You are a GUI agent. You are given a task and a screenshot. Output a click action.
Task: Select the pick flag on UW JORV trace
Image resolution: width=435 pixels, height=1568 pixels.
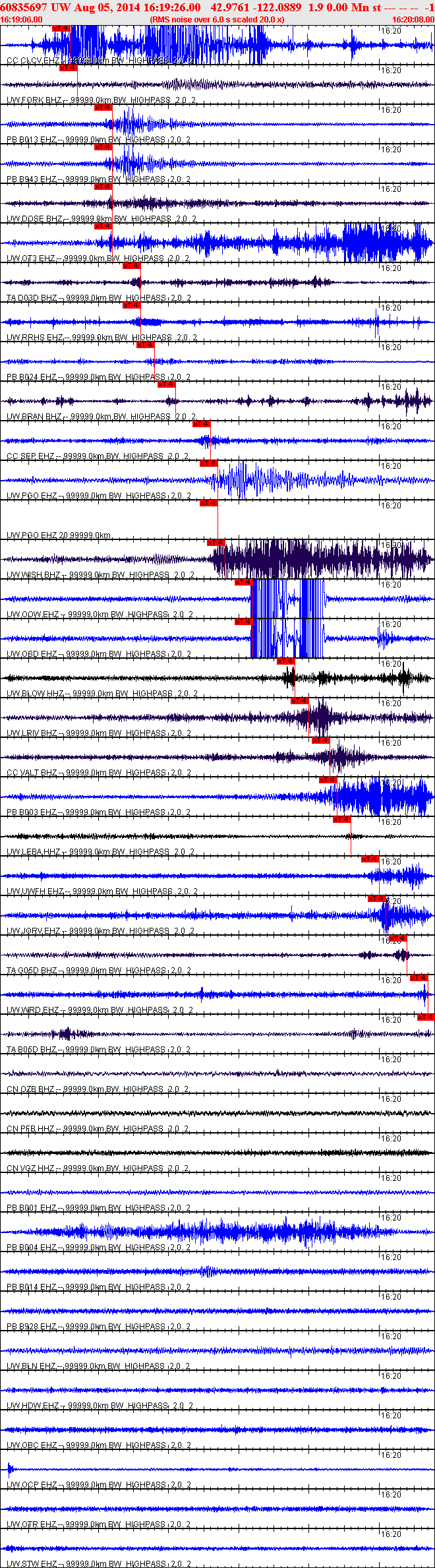pyautogui.click(x=376, y=899)
